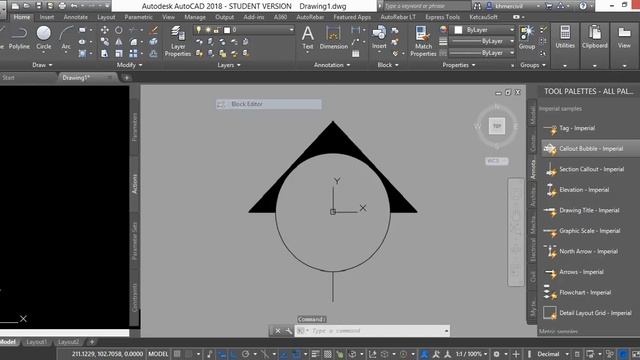
Task: Select the Dimension tool
Action: click(x=333, y=38)
